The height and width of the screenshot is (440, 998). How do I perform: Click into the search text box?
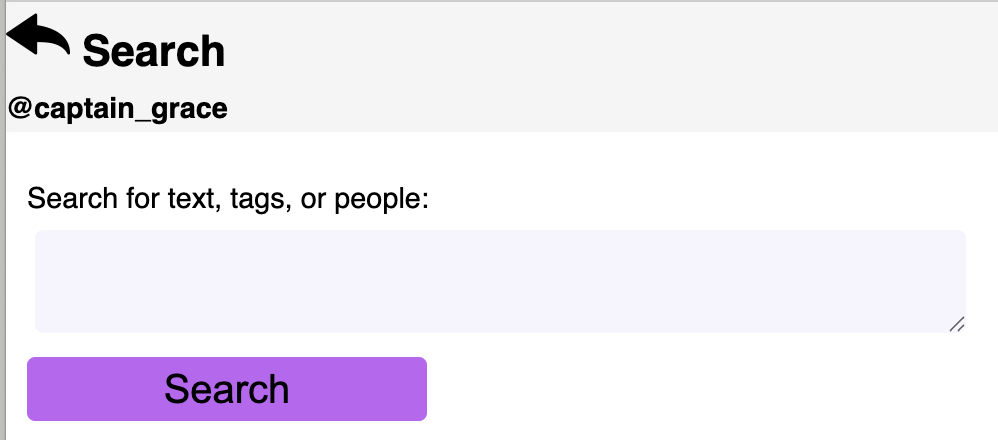tap(500, 281)
